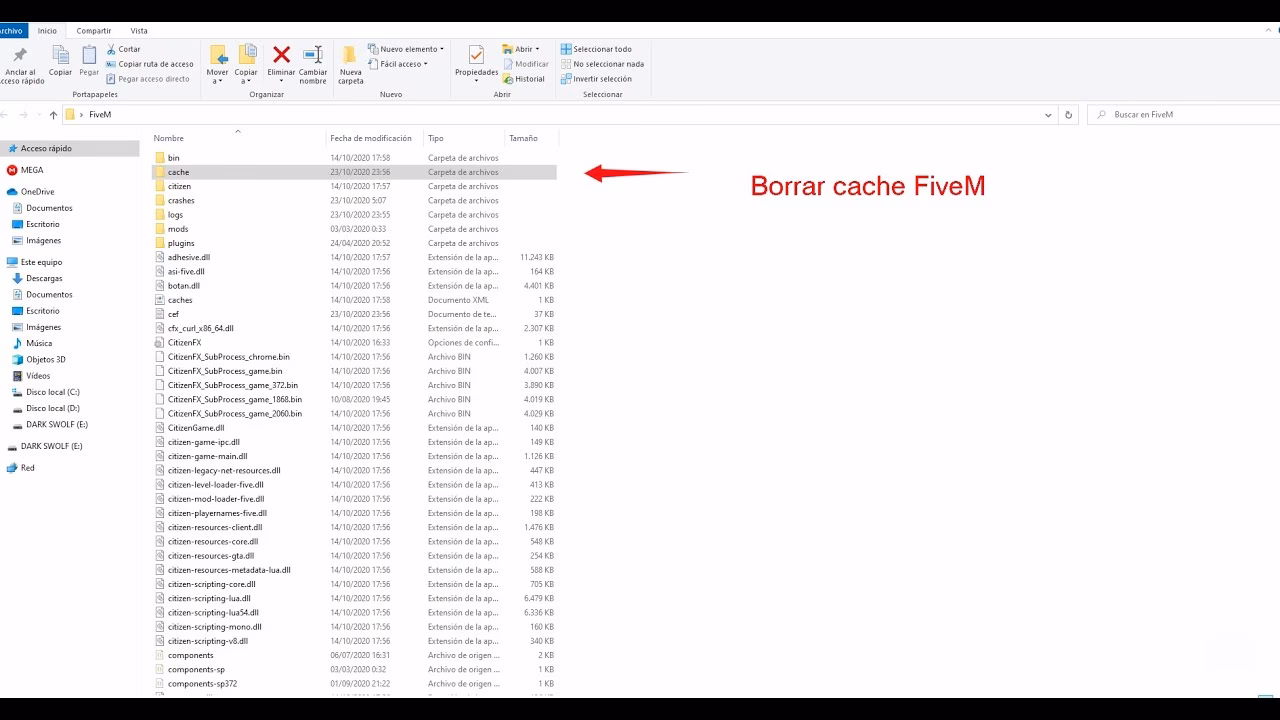Open the Abrir dropdown

[521, 49]
